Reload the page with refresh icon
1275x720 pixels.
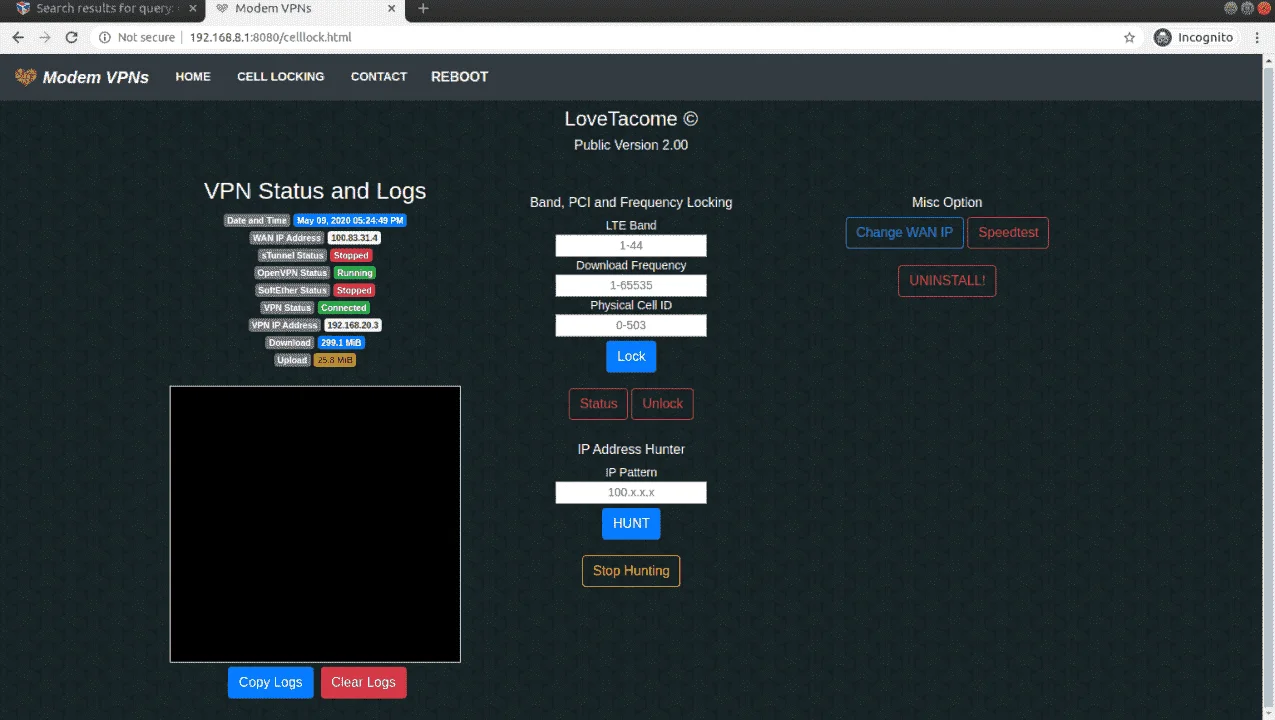[x=71, y=37]
